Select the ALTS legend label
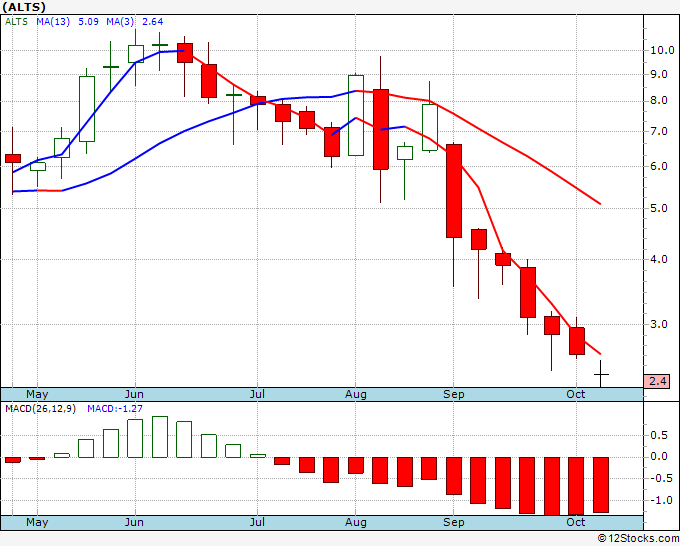Screen dimensions: 680x546 (16, 21)
